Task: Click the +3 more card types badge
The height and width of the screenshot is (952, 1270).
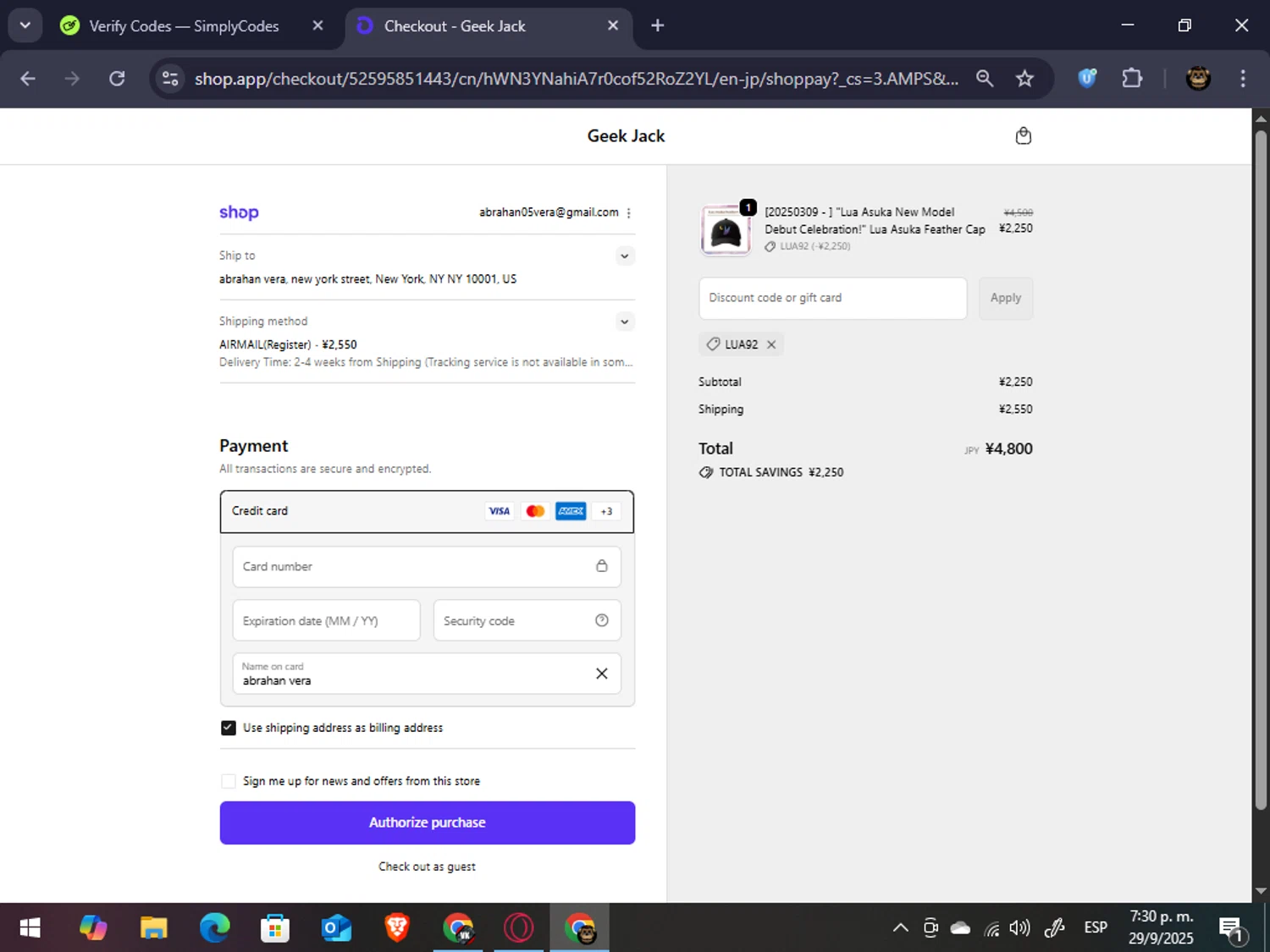Action: [x=606, y=511]
